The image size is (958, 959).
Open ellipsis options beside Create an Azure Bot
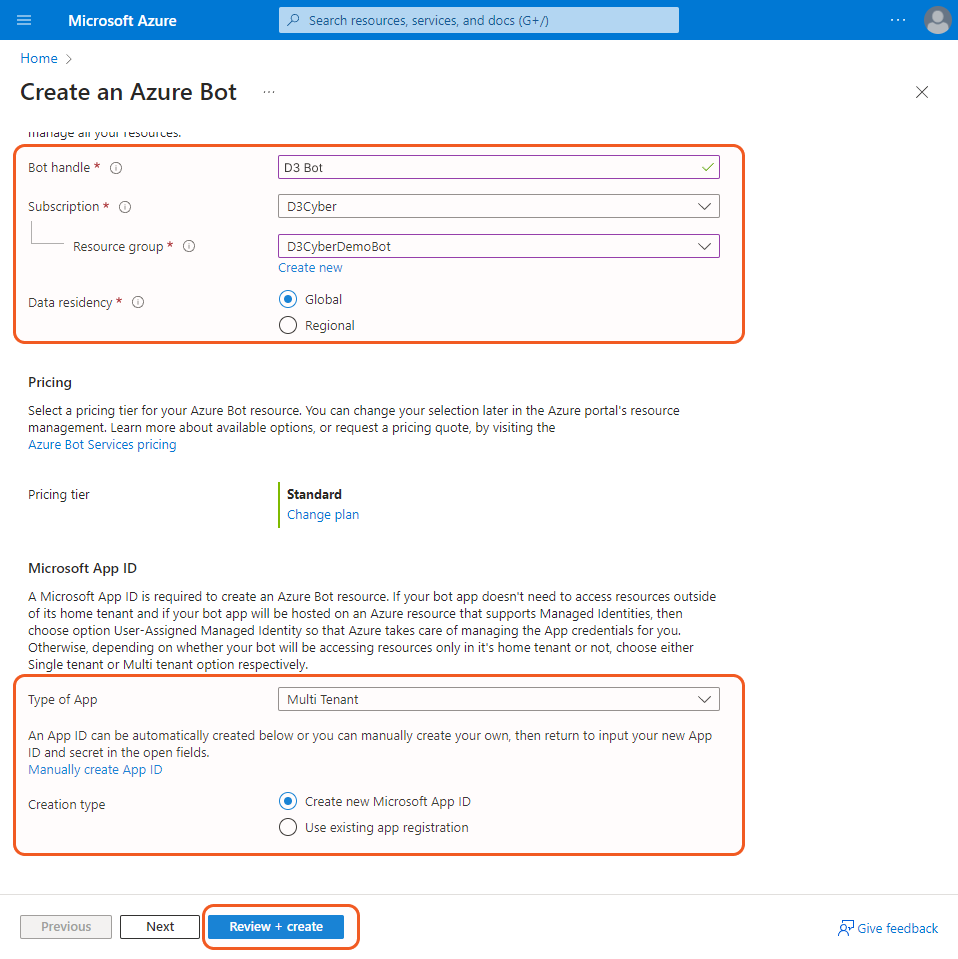(269, 92)
